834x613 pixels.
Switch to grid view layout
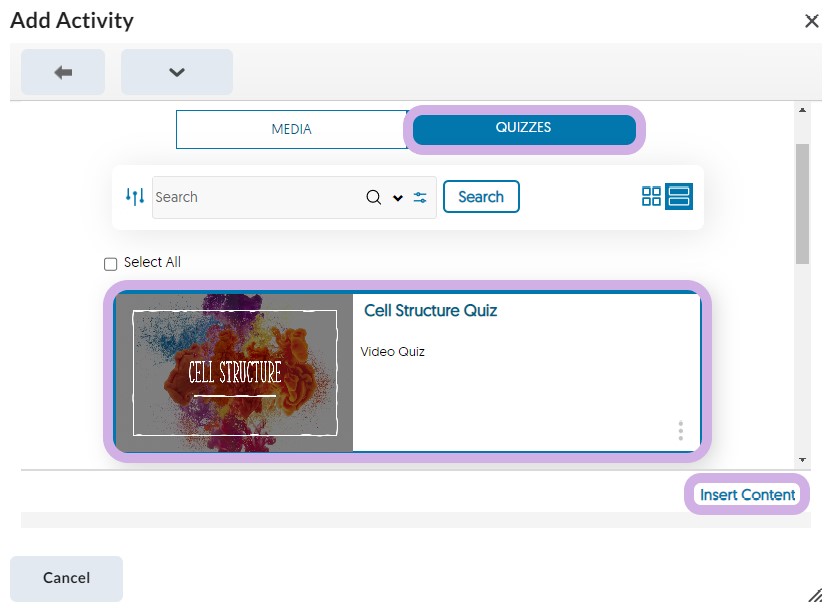(651, 196)
